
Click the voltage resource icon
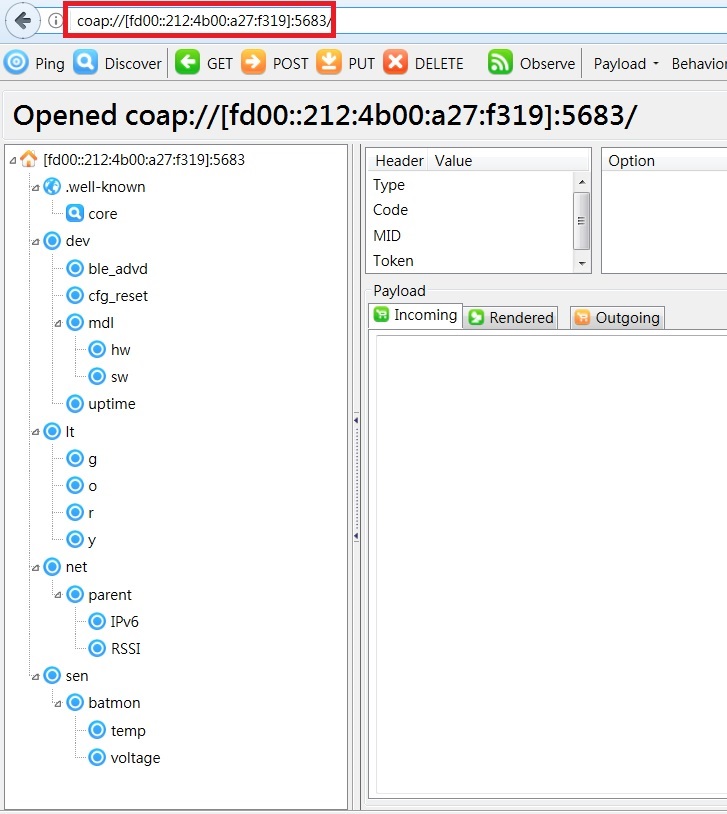point(97,757)
